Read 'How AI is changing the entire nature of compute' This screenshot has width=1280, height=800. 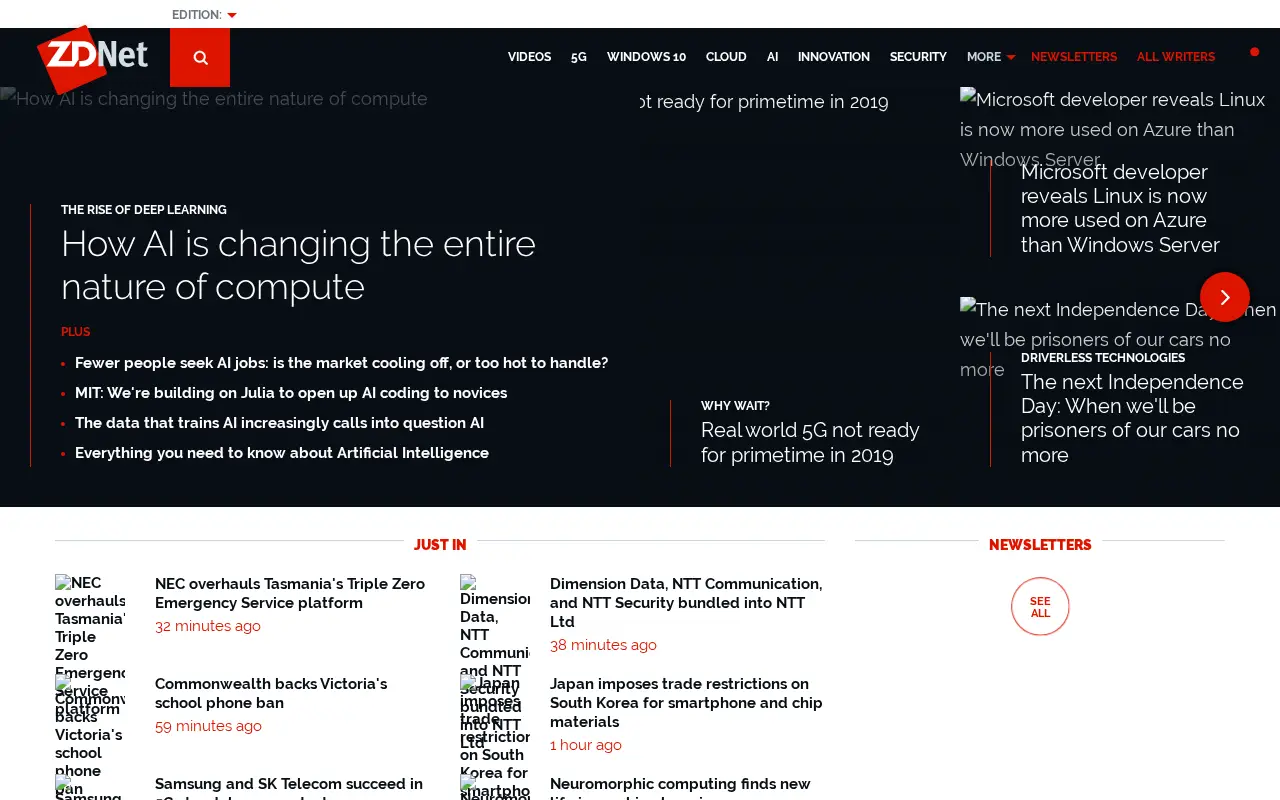point(299,265)
